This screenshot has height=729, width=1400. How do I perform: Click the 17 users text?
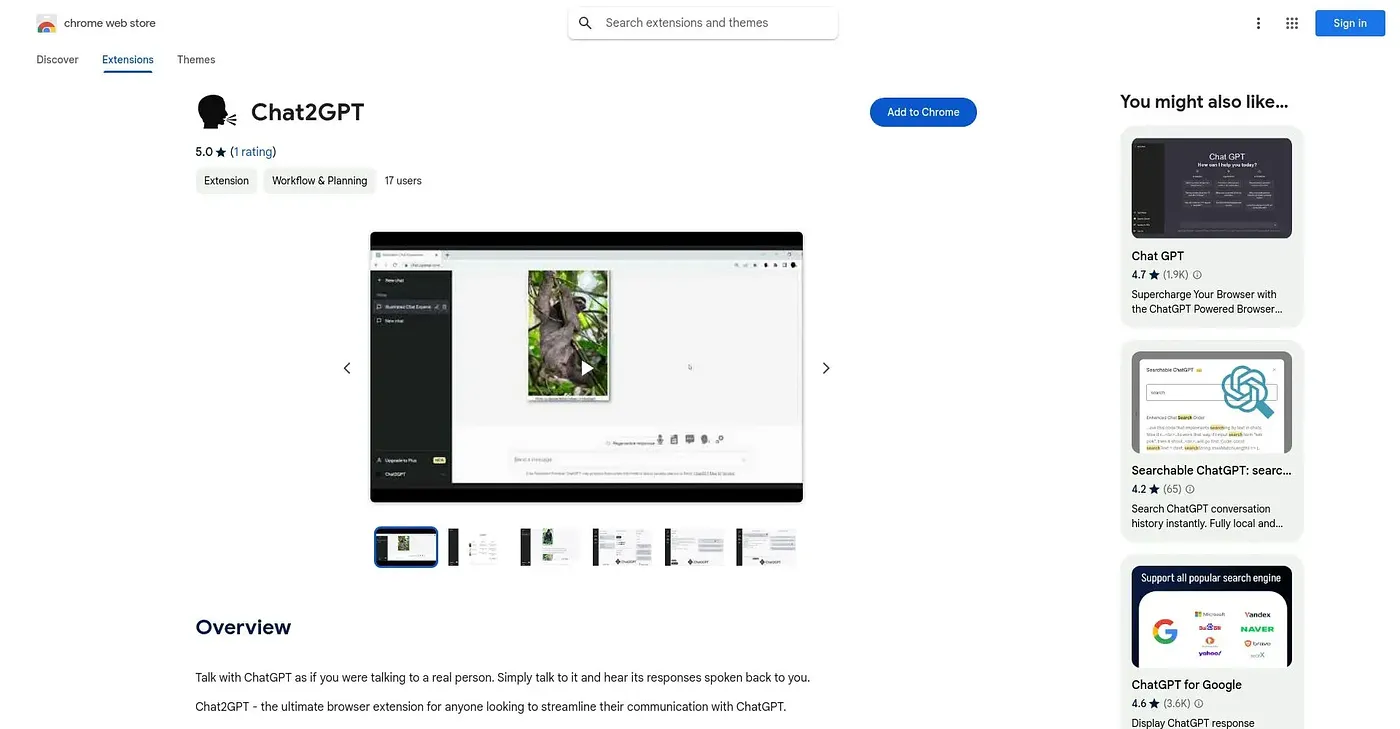[x=403, y=181]
